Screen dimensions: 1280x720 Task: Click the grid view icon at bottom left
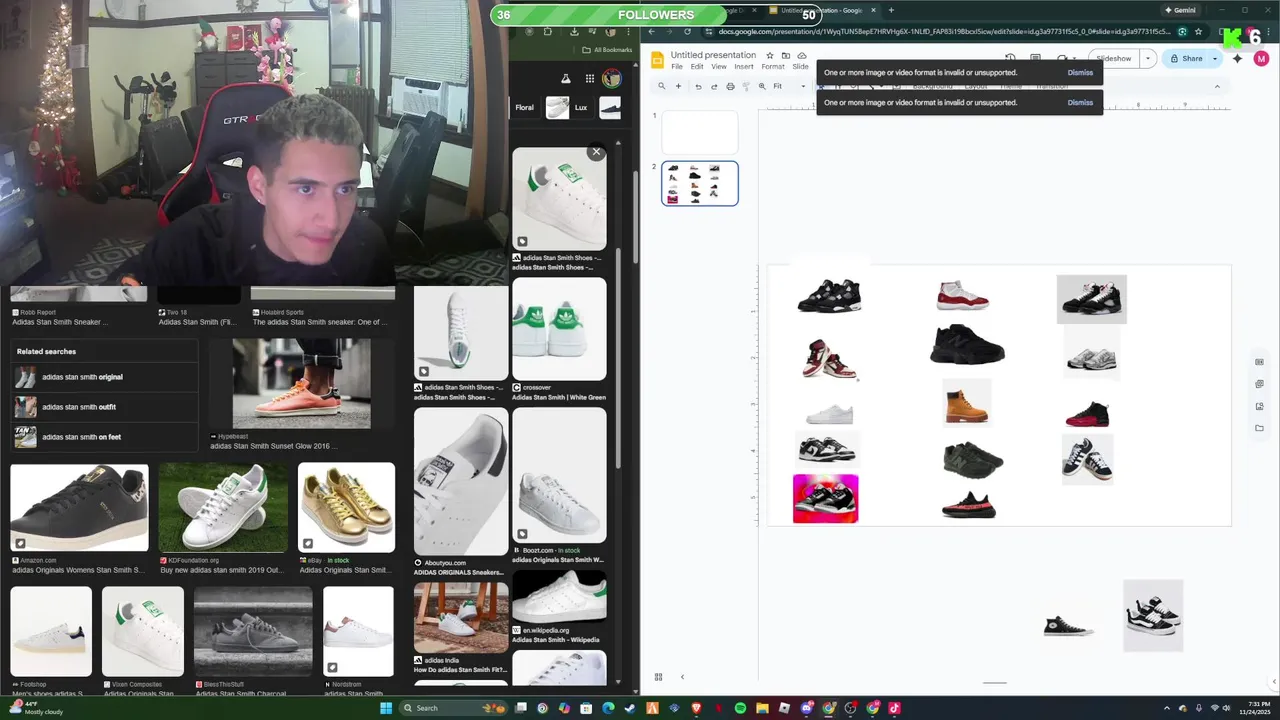[658, 677]
